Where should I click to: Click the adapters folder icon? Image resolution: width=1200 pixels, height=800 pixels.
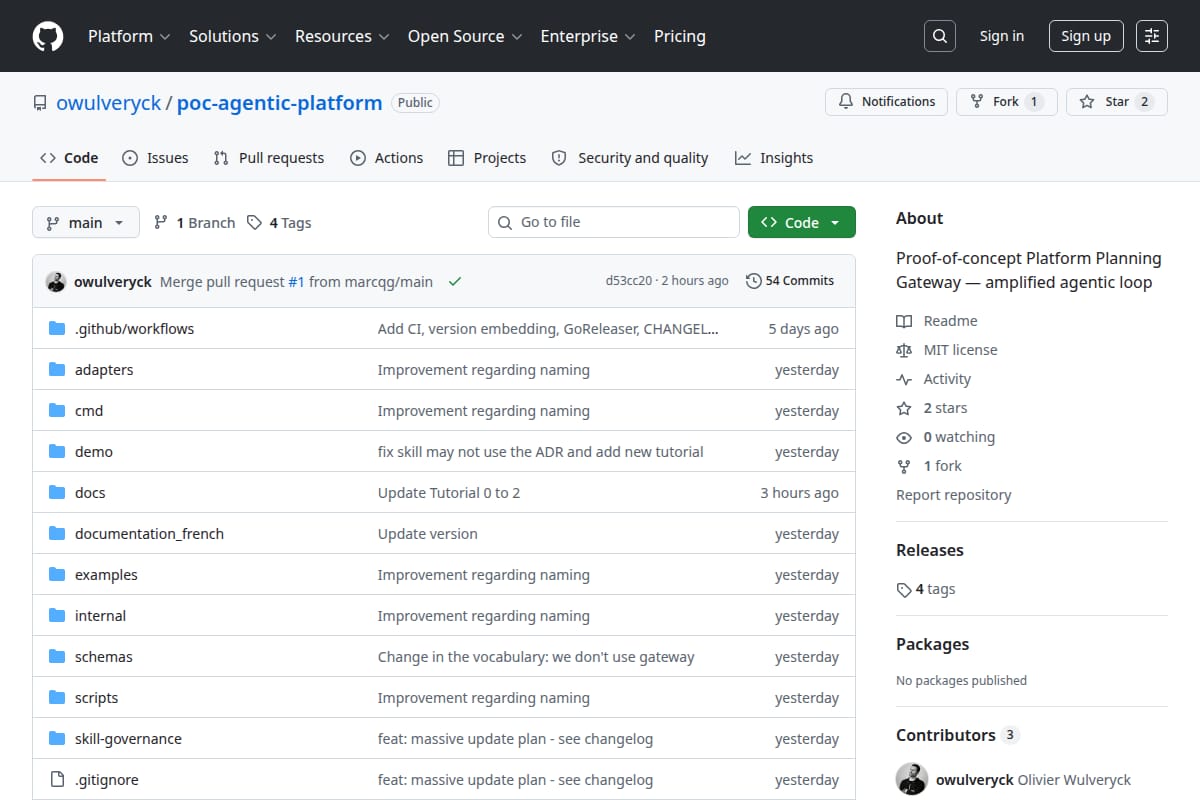click(57, 370)
